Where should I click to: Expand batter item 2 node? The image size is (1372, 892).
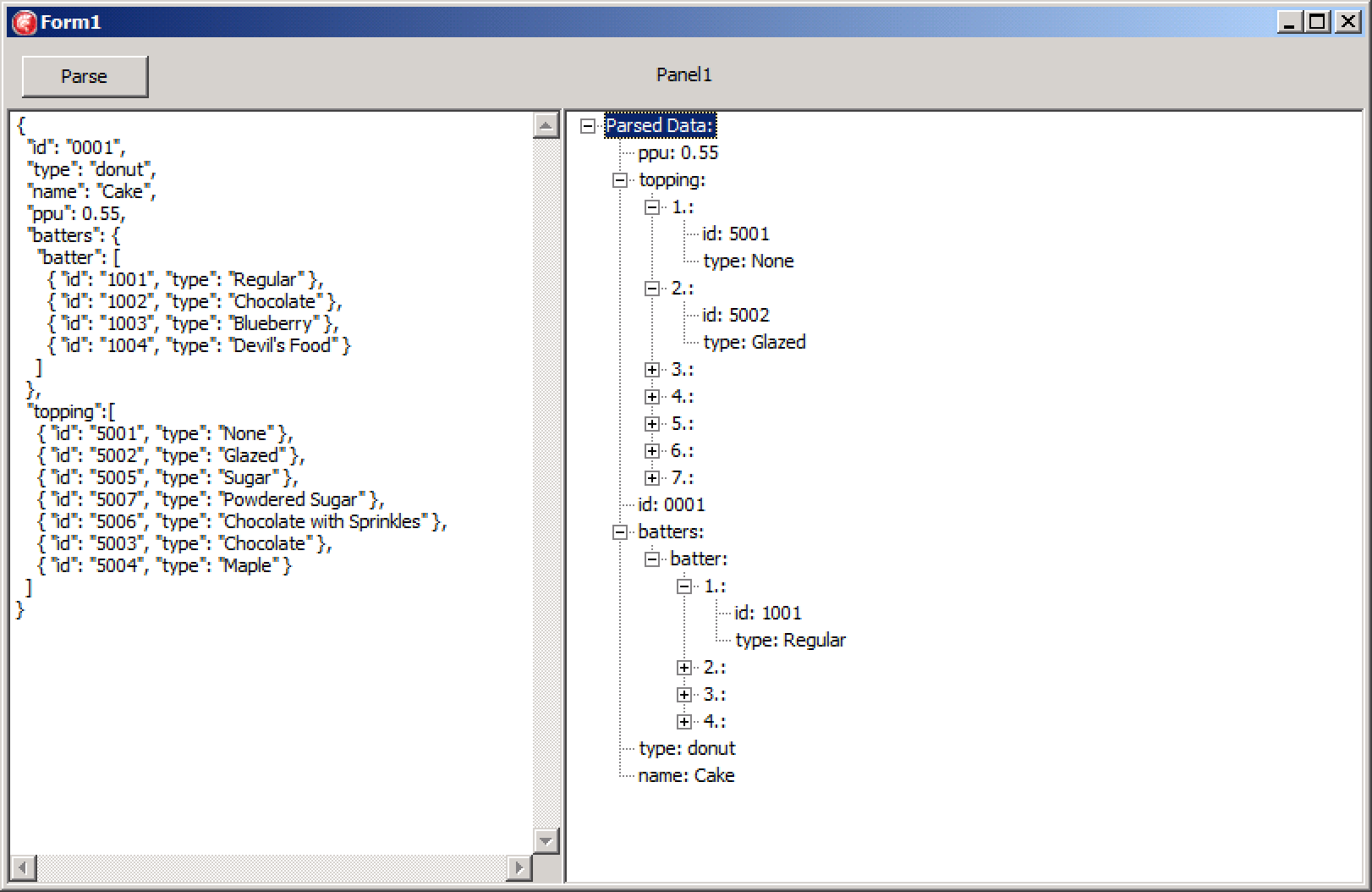click(684, 668)
